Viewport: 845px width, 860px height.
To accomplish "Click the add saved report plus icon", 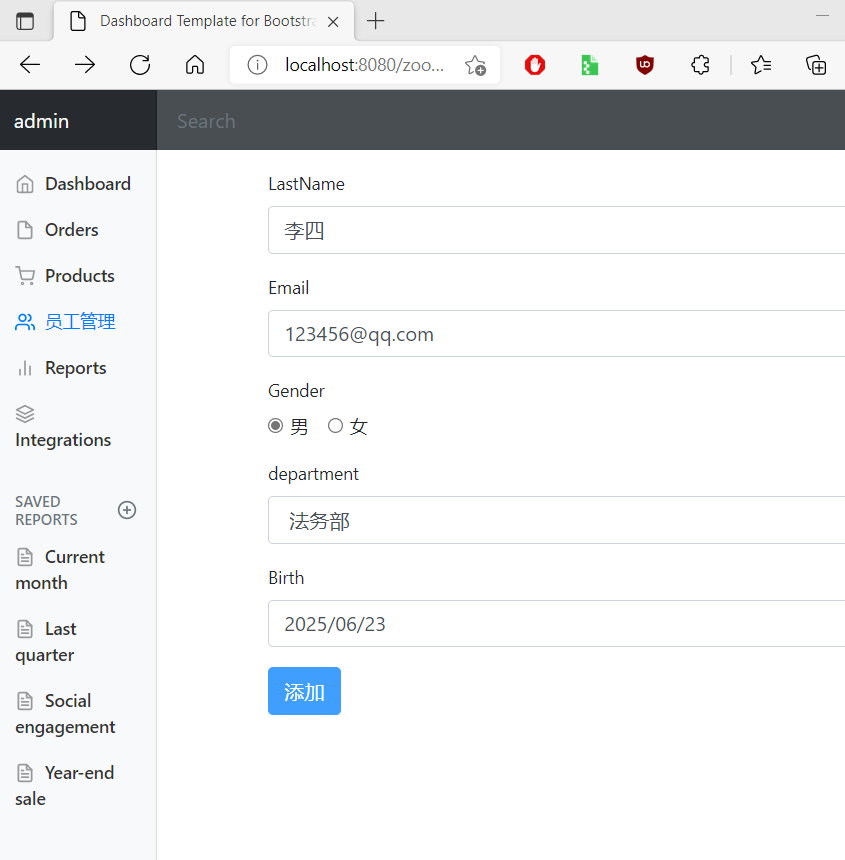I will pos(127,510).
